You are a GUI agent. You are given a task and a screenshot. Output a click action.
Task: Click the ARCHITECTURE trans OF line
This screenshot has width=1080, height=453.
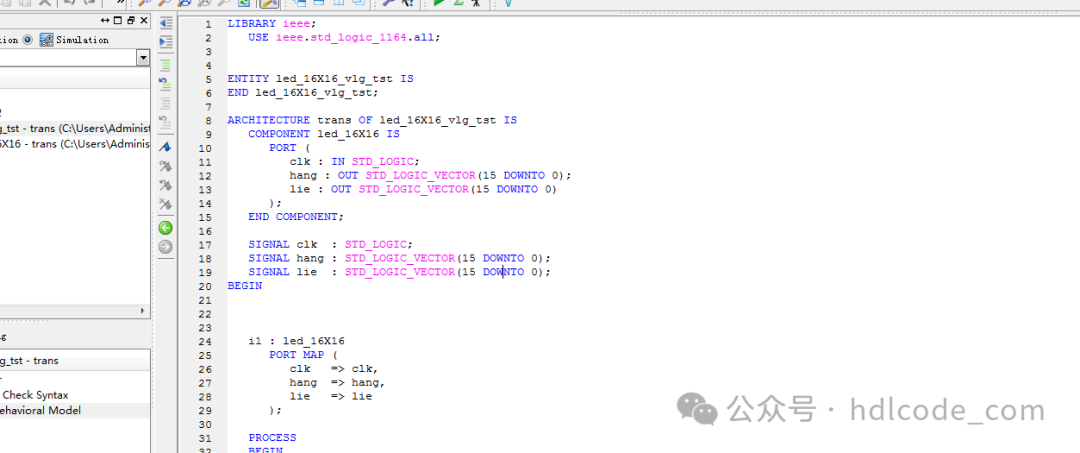pos(372,120)
